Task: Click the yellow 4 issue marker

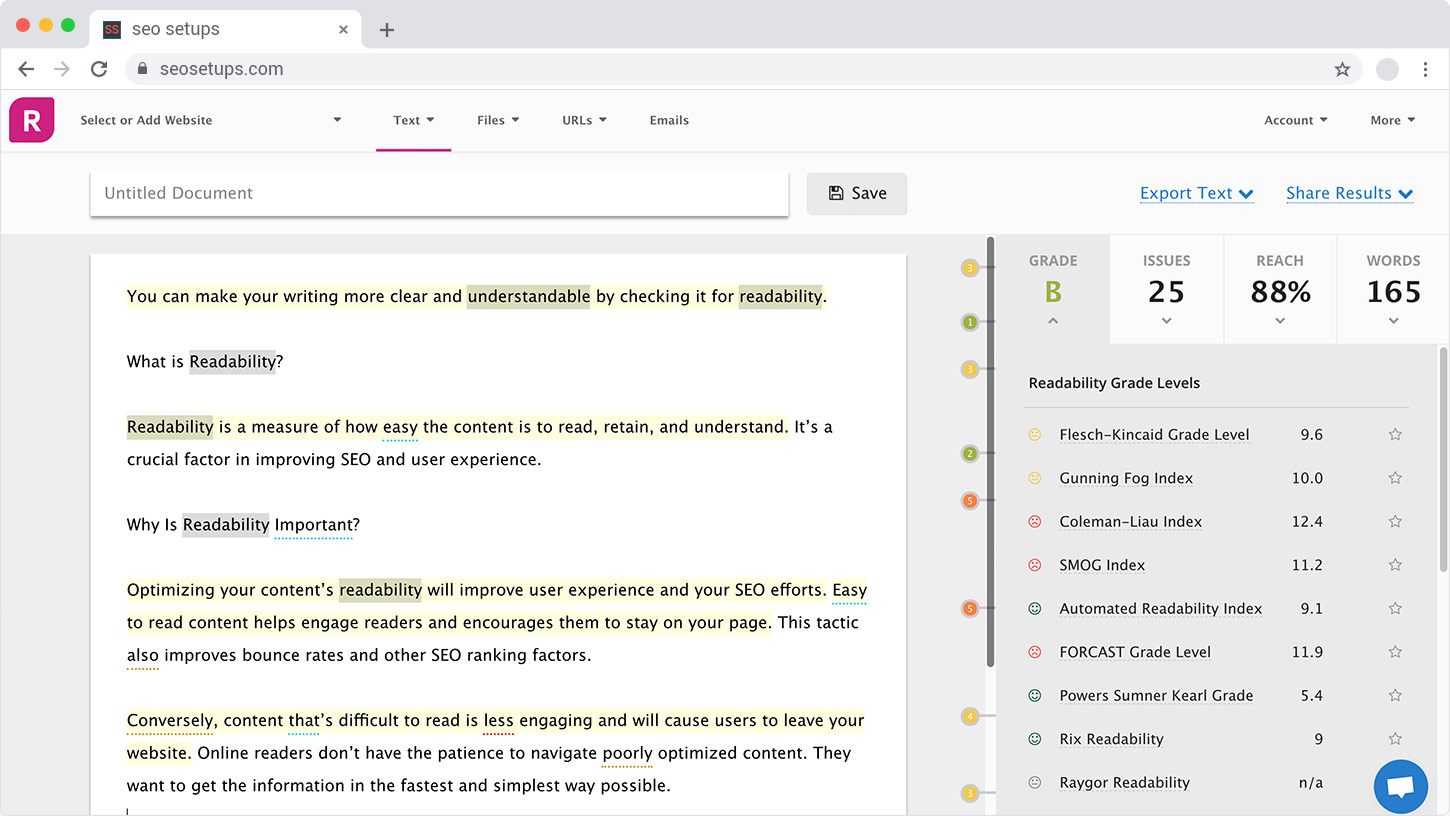Action: pyautogui.click(x=969, y=716)
